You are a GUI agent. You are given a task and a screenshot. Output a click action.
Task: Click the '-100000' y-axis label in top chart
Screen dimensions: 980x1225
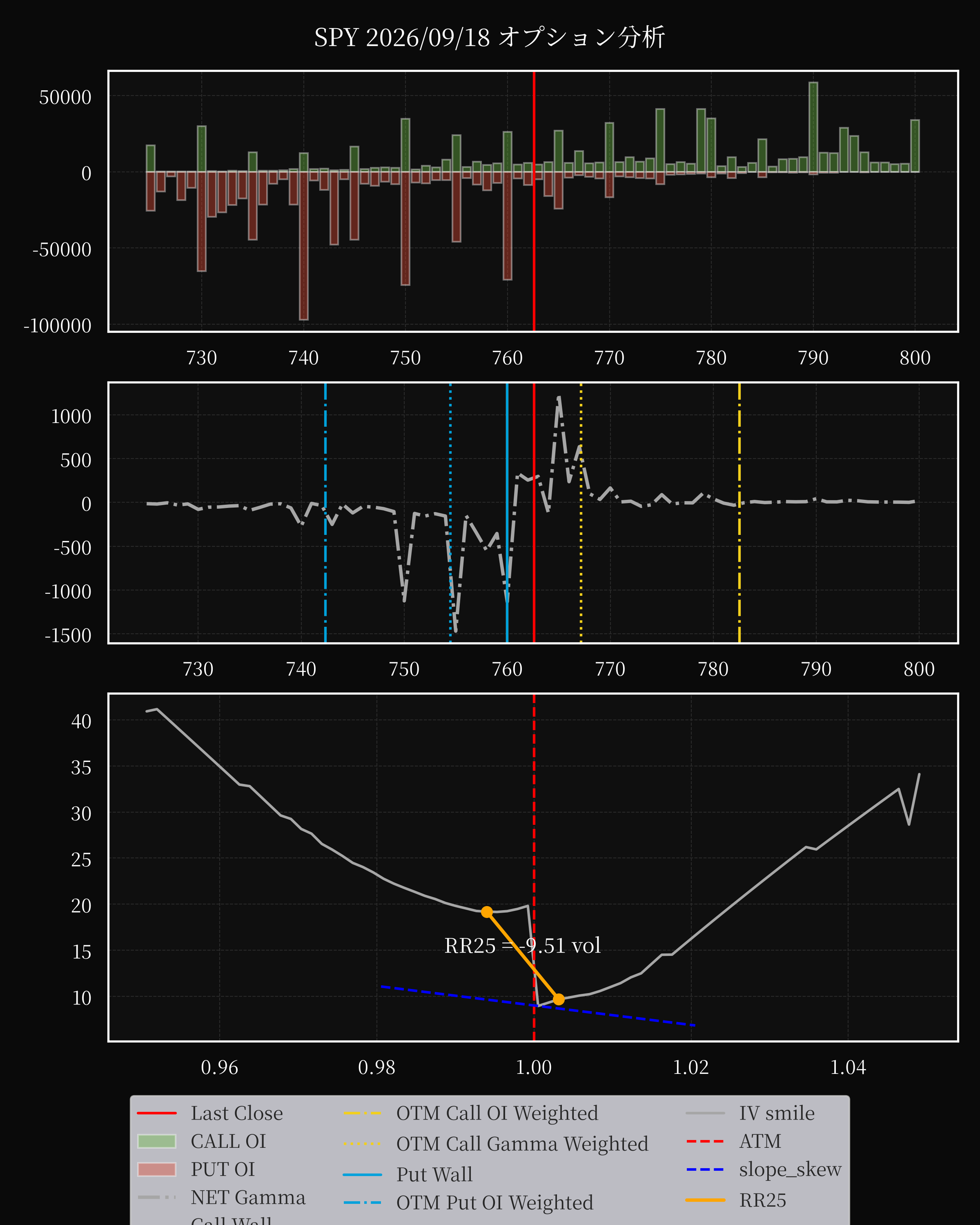tap(58, 325)
